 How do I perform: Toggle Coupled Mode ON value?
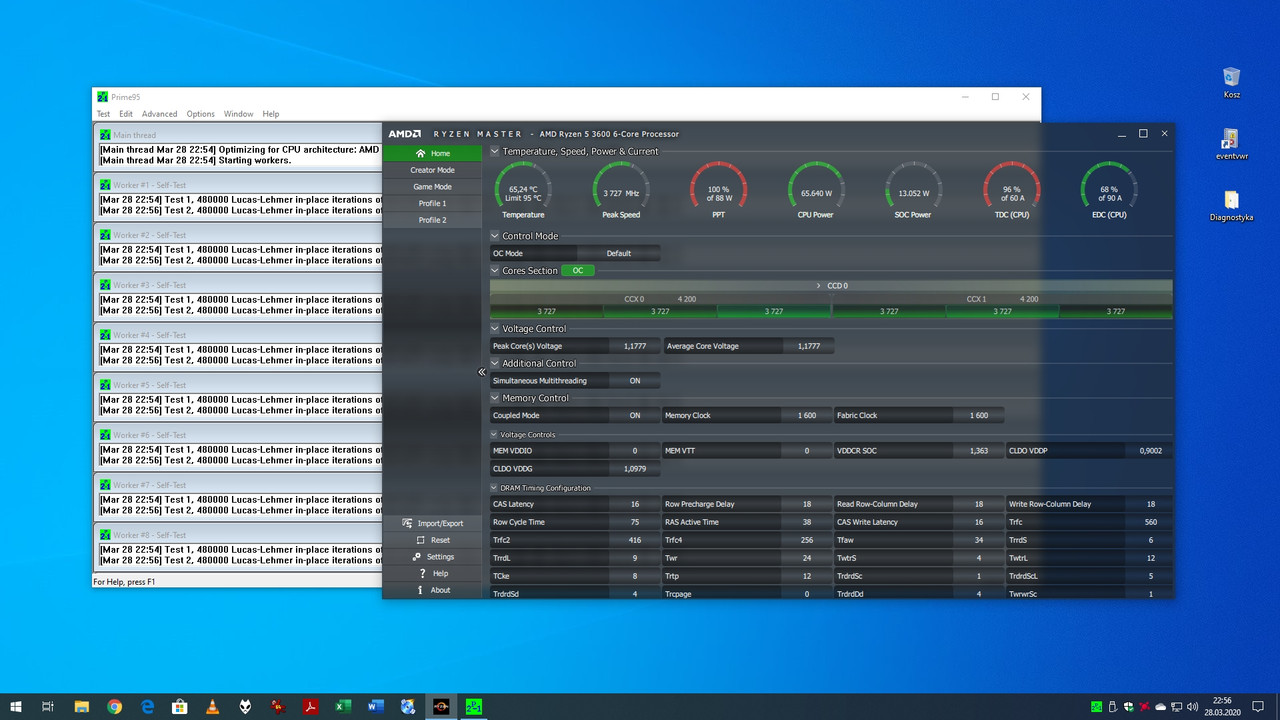coord(635,415)
